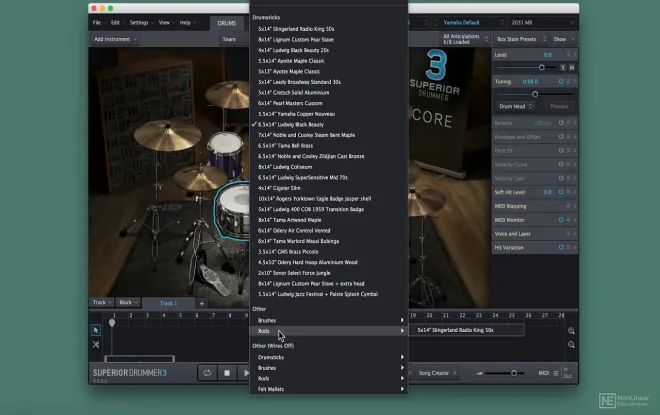Select the scissors cut tool in the track editor
This screenshot has width=660, height=415.
(x=96, y=345)
